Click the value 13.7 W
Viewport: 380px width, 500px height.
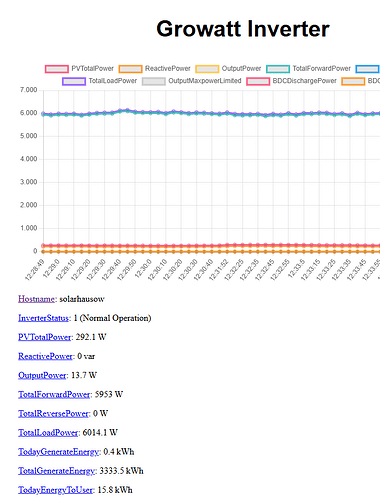(x=84, y=375)
